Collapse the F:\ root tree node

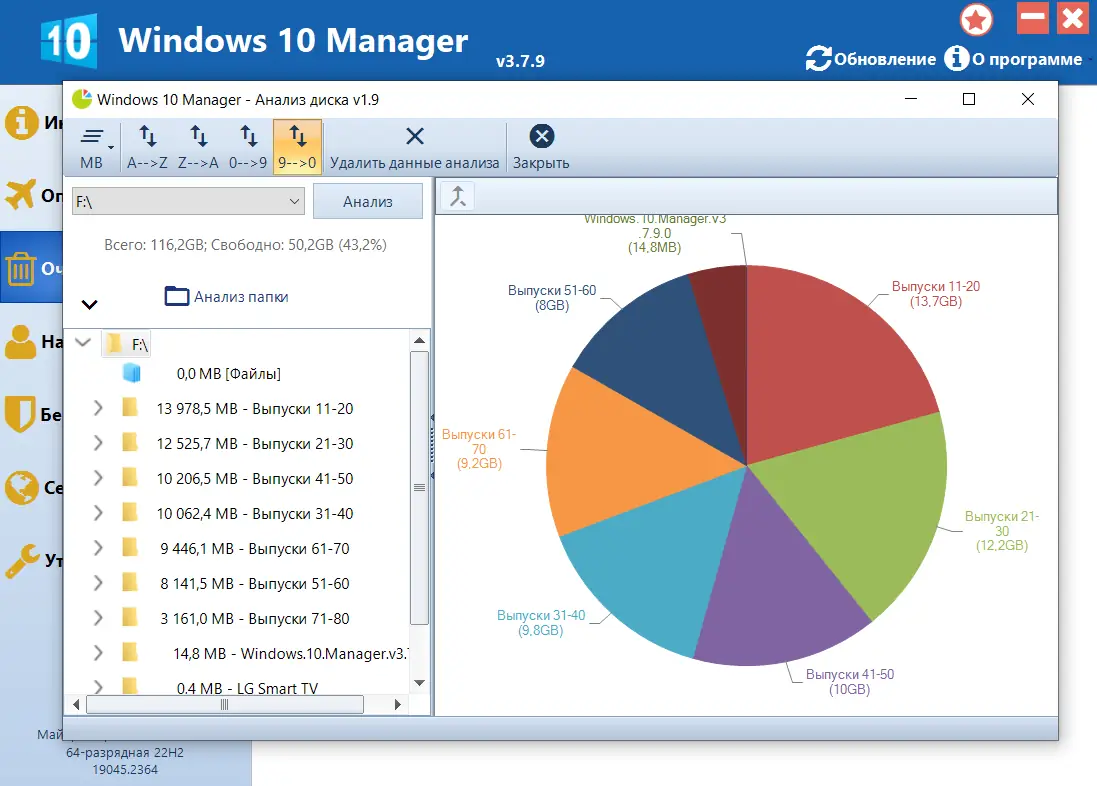[x=83, y=342]
